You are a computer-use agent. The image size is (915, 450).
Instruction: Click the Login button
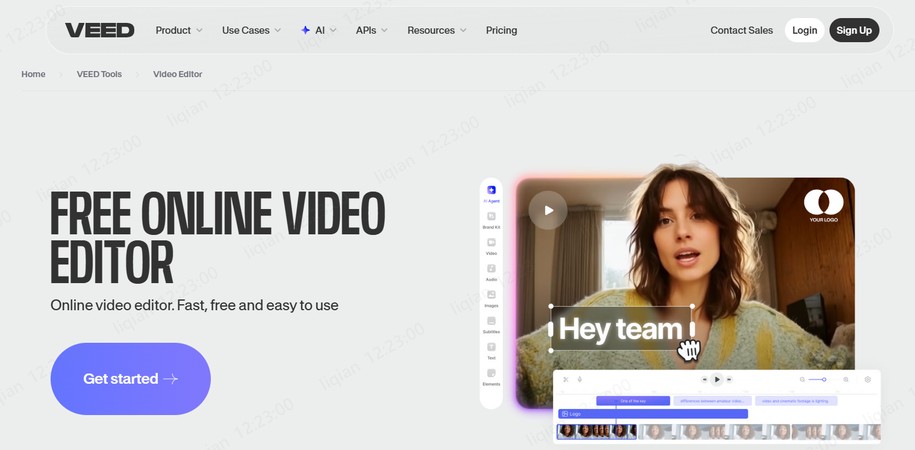click(x=804, y=30)
